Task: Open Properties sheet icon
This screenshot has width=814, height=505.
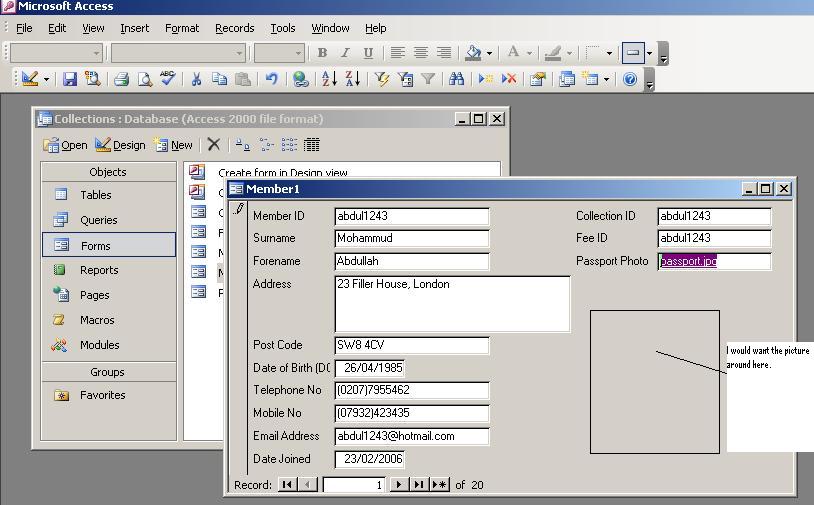Action: tap(537, 79)
